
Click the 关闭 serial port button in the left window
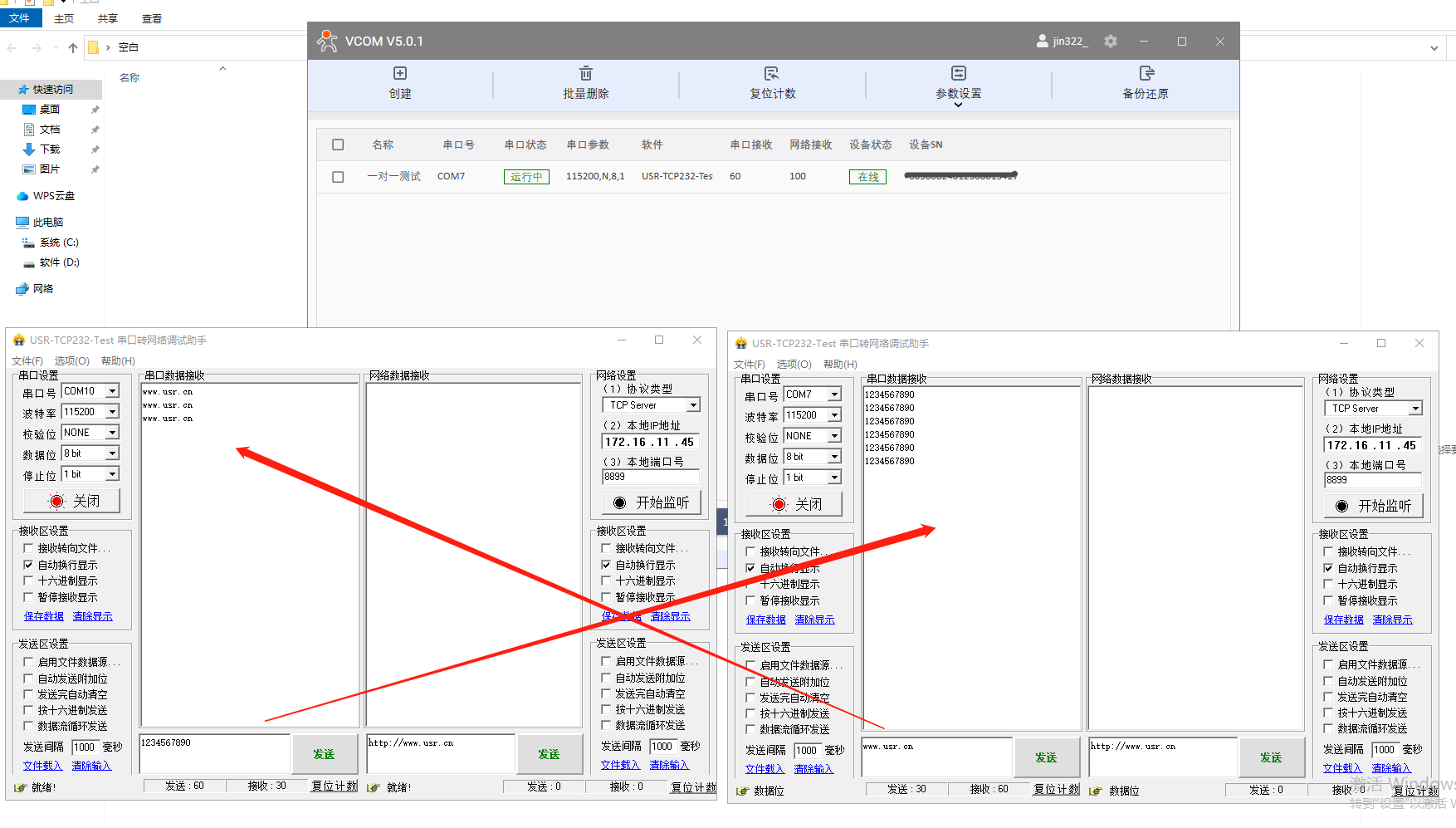72,501
